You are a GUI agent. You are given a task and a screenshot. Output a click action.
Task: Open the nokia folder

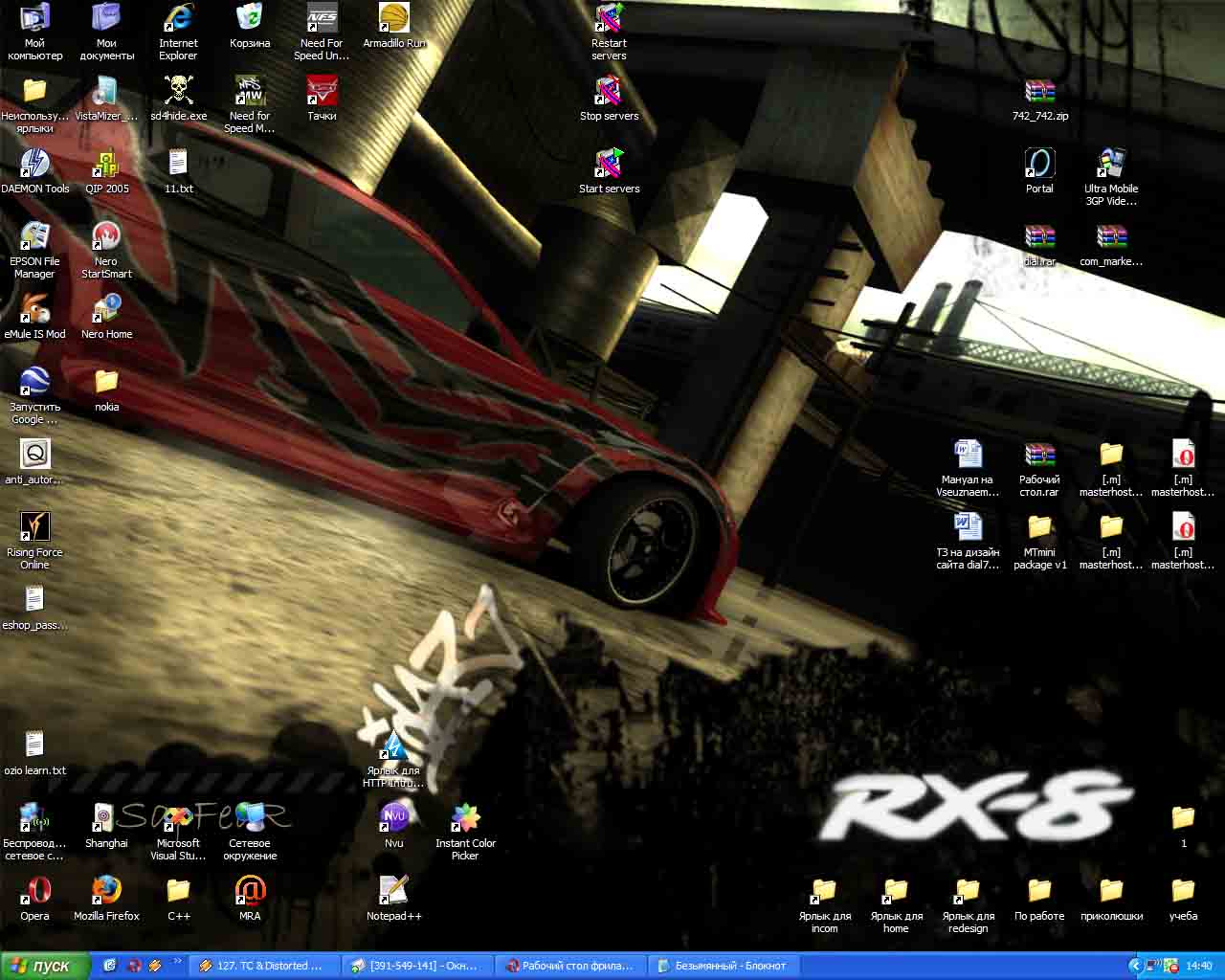pos(106,390)
